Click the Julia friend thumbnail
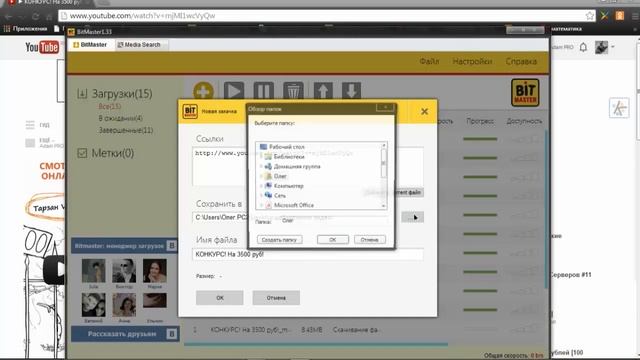 click(93, 271)
